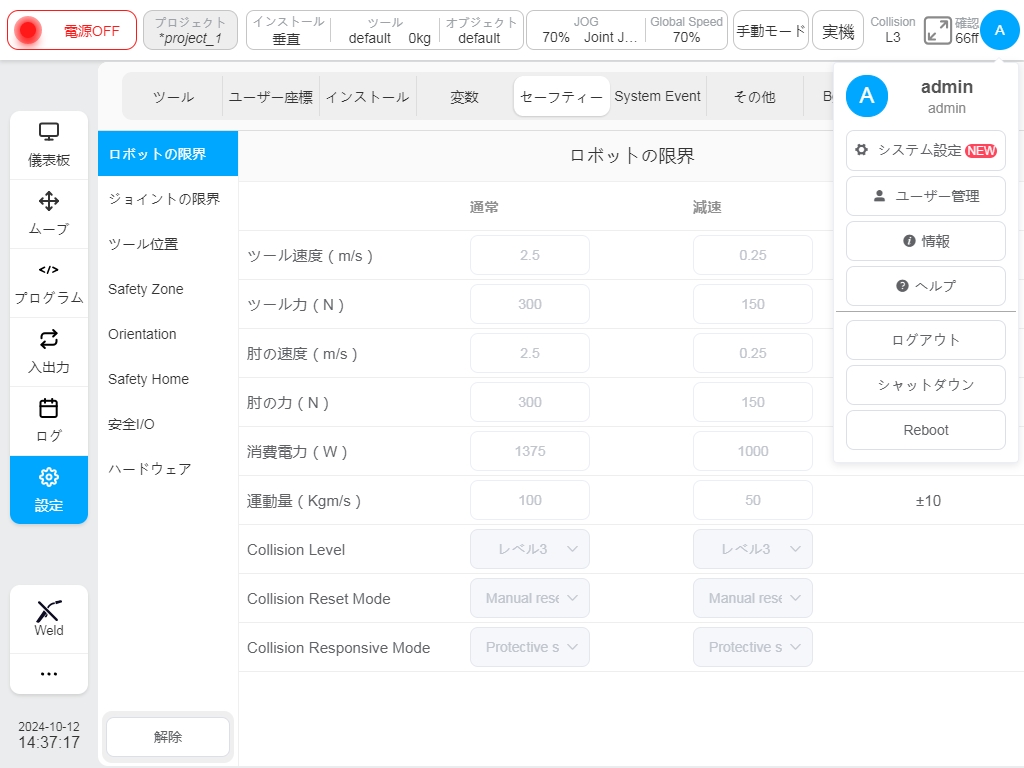Switch to the ツール tab
This screenshot has width=1024, height=768.
(x=173, y=97)
